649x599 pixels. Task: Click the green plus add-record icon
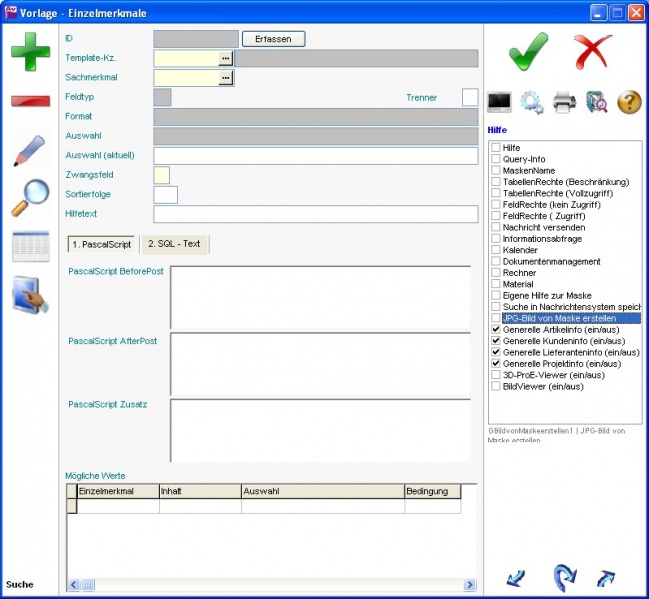click(30, 52)
